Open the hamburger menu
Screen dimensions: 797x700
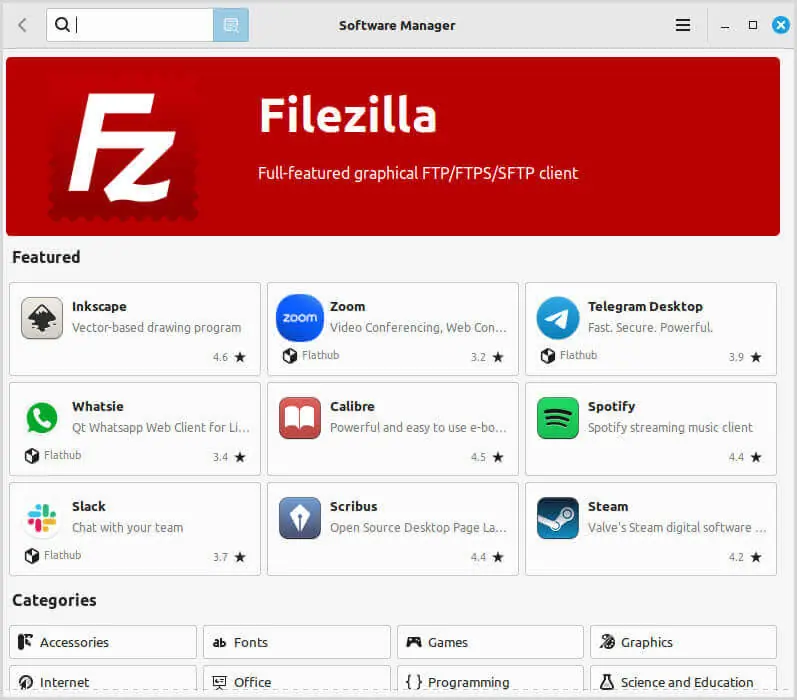click(683, 25)
